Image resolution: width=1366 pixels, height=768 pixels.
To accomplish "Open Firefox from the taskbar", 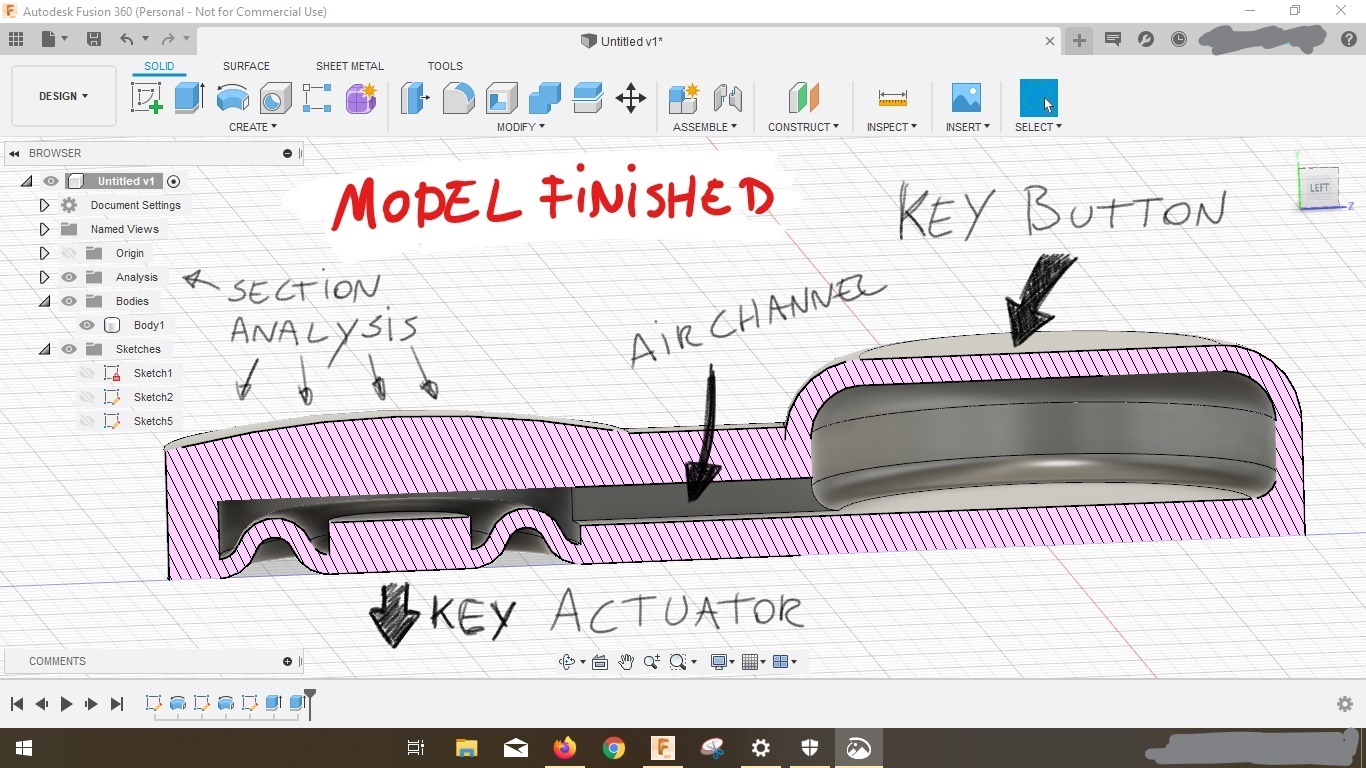I will pyautogui.click(x=565, y=748).
